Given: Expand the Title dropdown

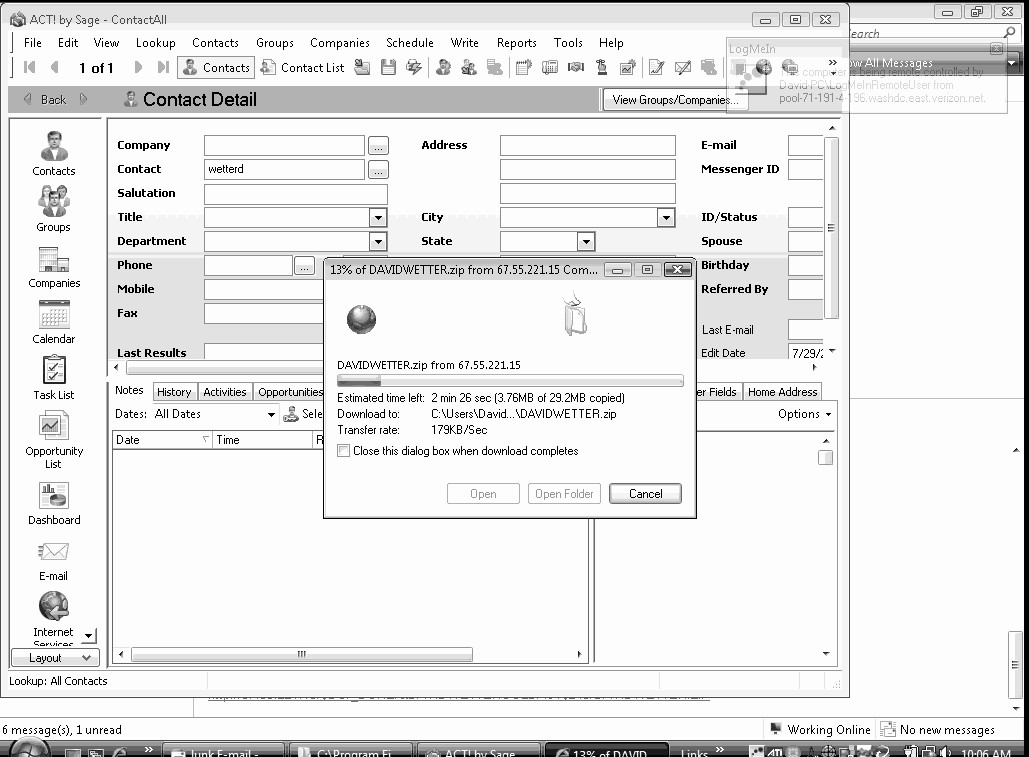Looking at the screenshot, I should pos(378,217).
